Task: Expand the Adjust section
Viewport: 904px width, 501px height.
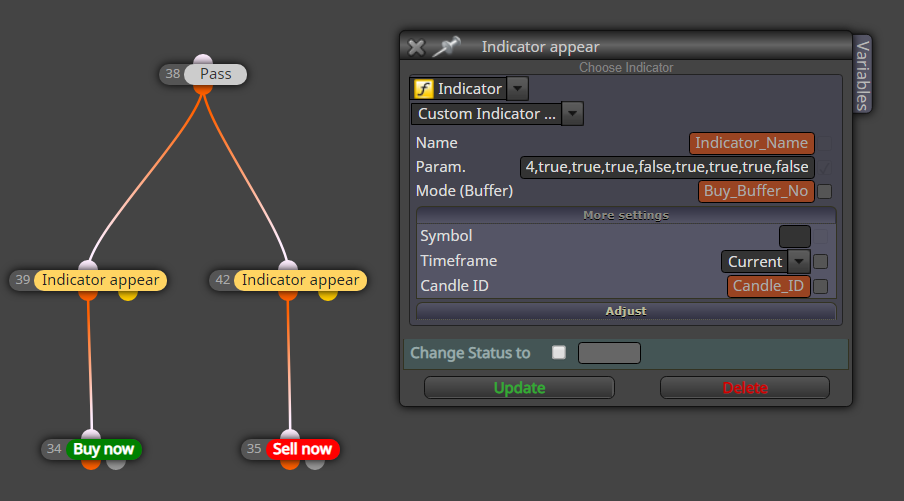Action: coord(626,311)
